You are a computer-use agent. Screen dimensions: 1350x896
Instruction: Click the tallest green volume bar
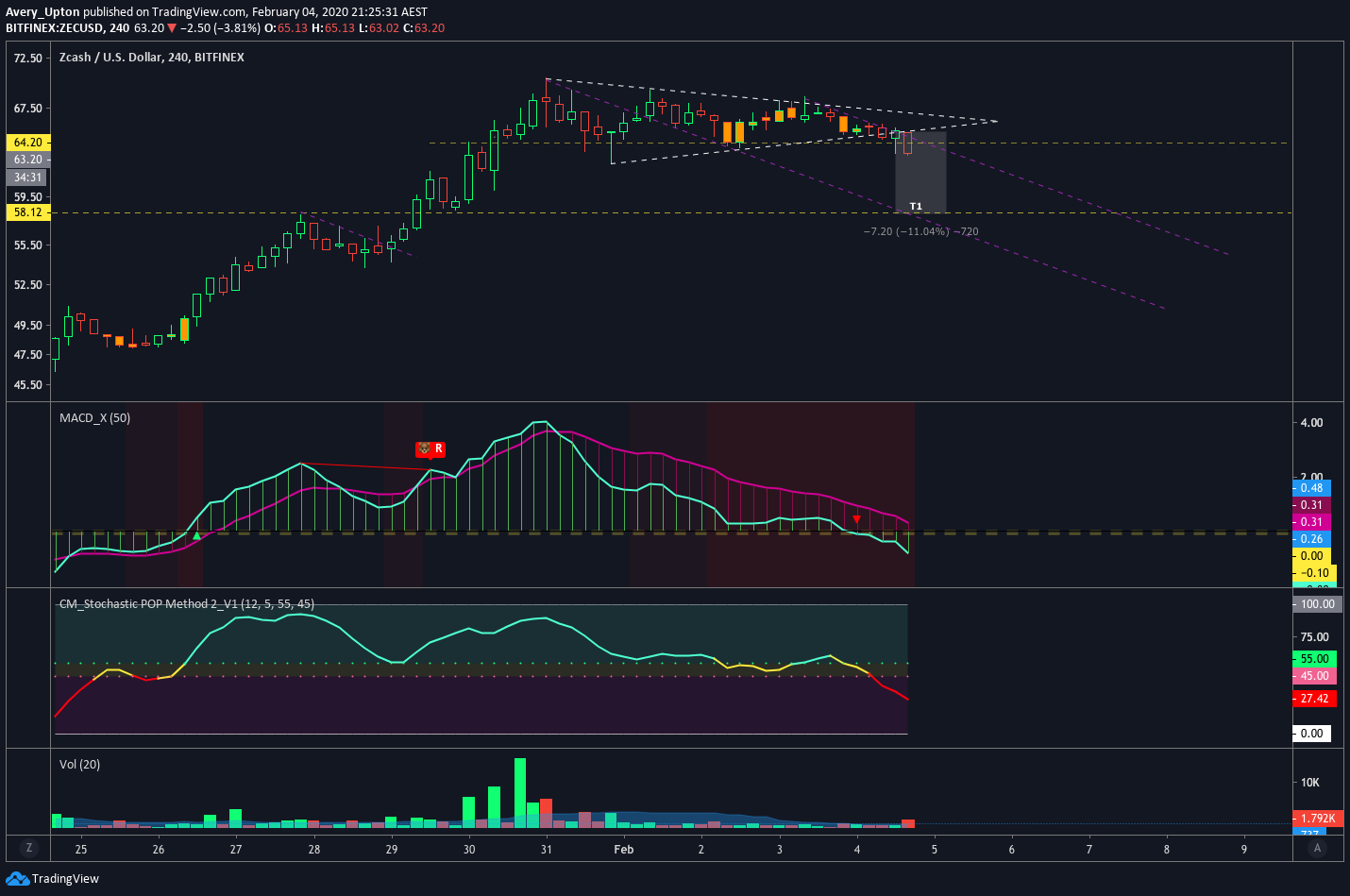coord(520,793)
